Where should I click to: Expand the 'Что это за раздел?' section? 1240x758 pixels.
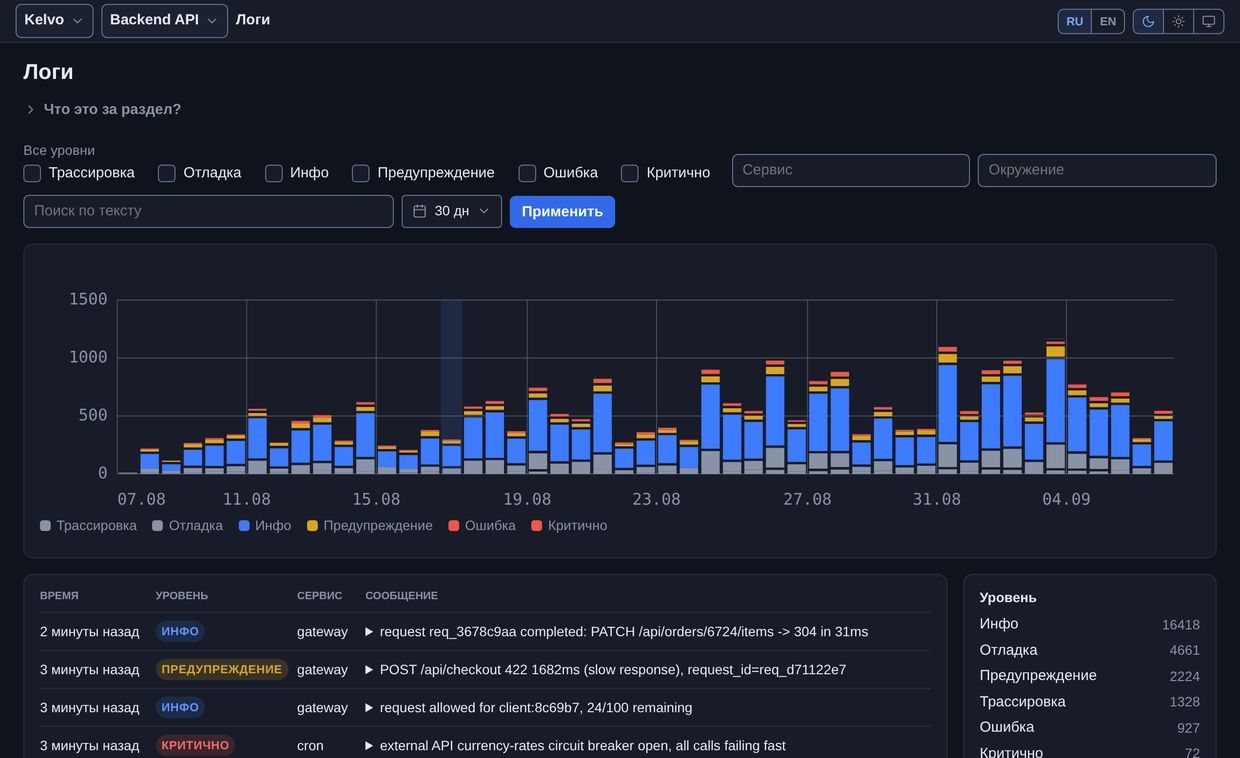(x=103, y=109)
